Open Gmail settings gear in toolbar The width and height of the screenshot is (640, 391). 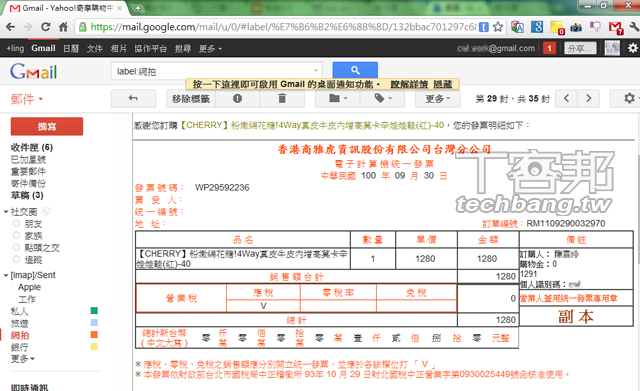(x=629, y=98)
